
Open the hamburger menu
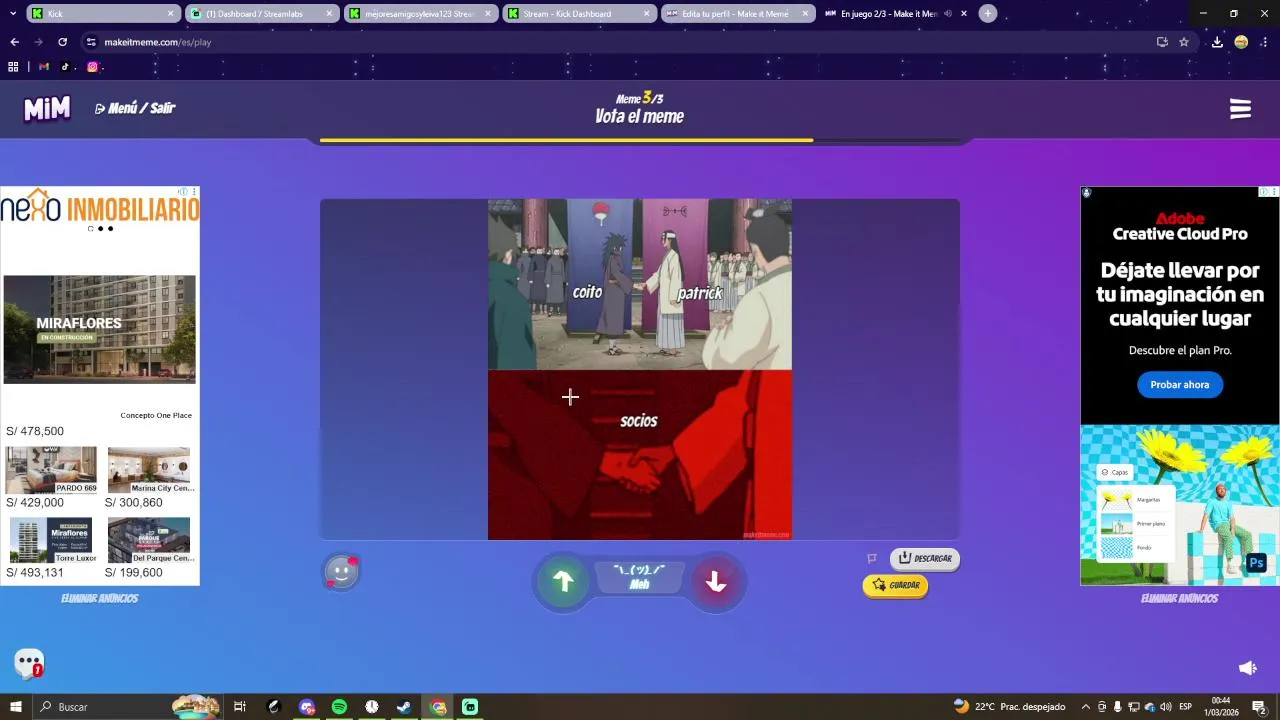(x=1240, y=109)
